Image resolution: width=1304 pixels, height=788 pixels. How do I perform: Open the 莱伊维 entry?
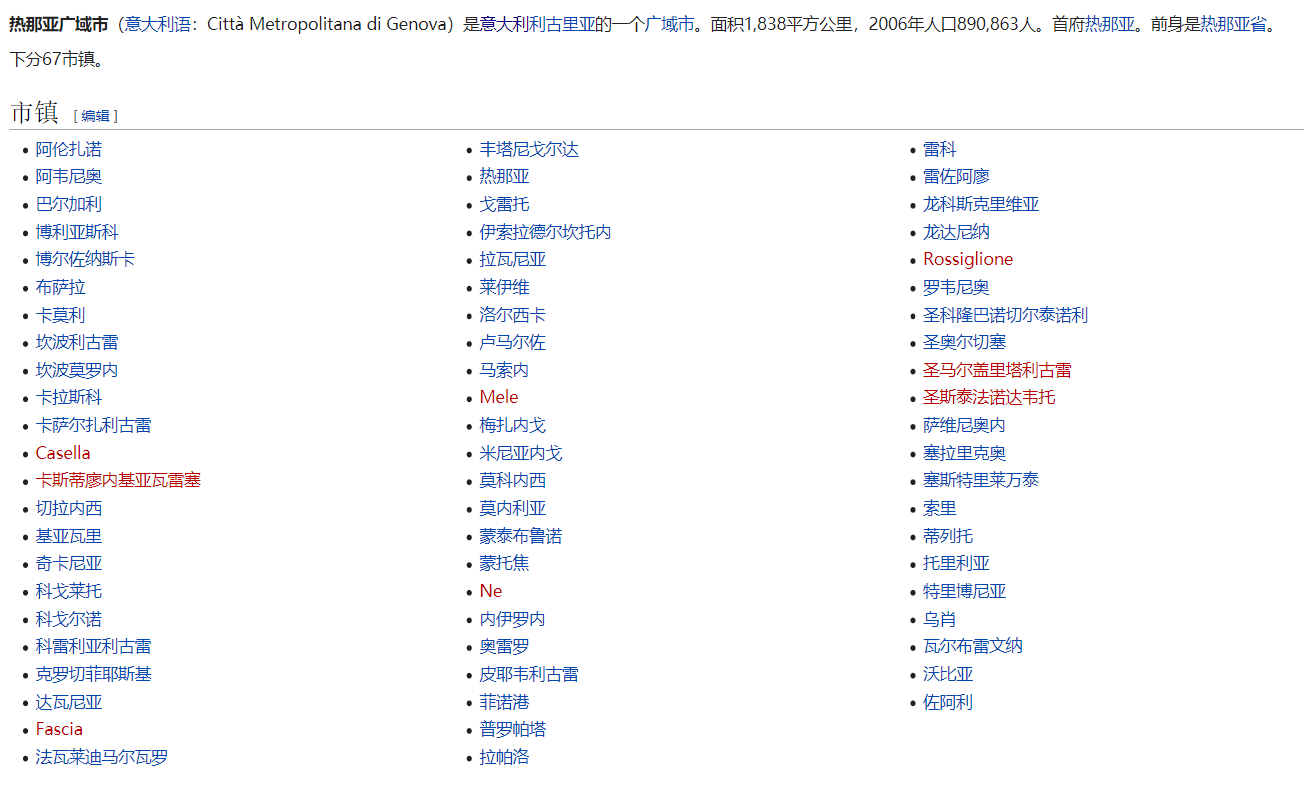click(505, 288)
